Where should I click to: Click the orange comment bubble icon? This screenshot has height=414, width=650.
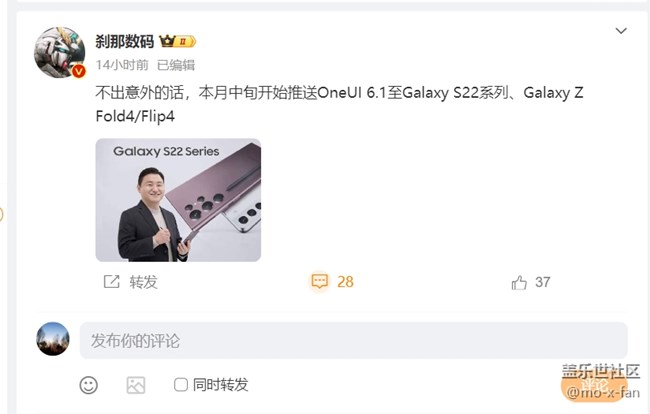tap(320, 281)
